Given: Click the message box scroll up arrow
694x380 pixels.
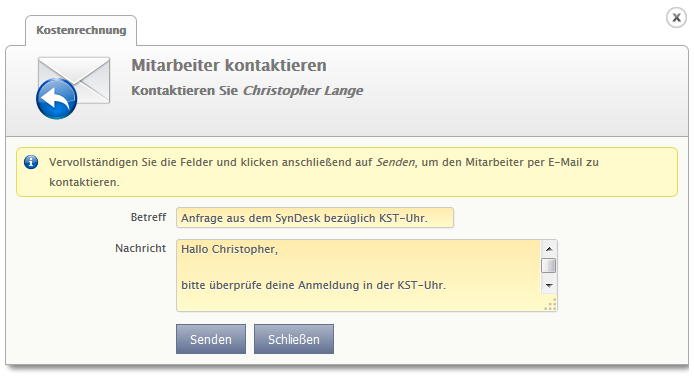Looking at the screenshot, I should click(x=549, y=249).
